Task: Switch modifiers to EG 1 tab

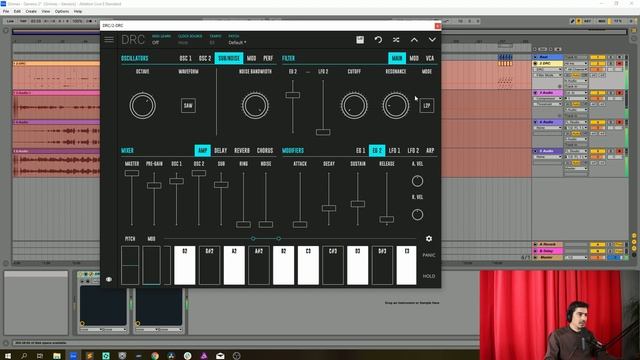Action: pos(360,151)
